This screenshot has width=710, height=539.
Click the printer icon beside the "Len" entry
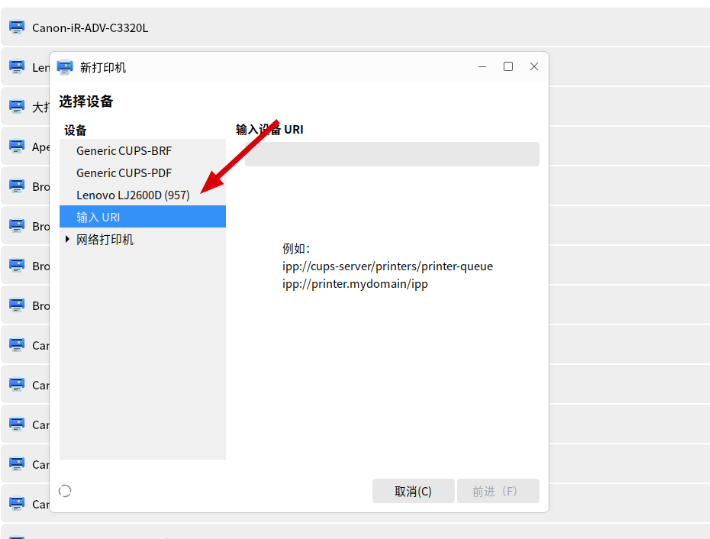[16, 67]
